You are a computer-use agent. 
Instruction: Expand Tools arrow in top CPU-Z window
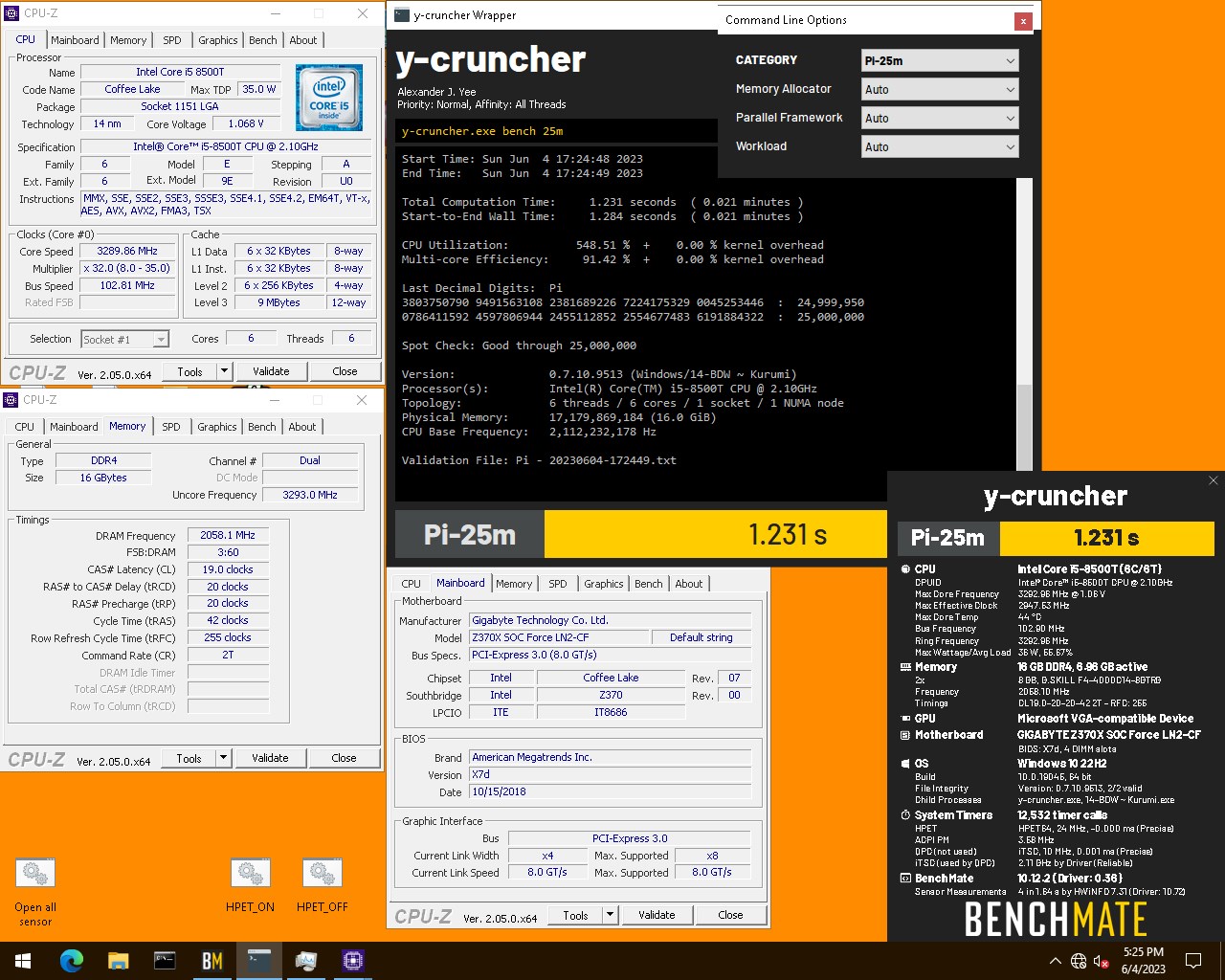point(225,371)
